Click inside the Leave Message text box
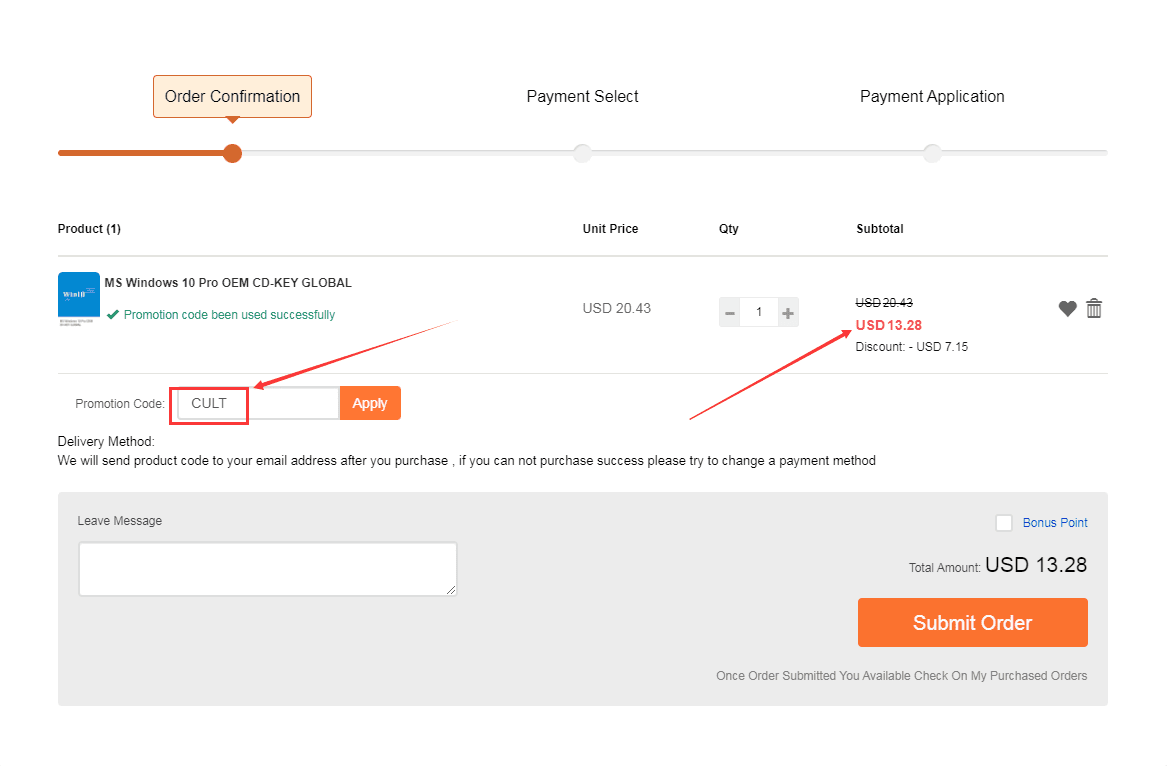The width and height of the screenshot is (1167, 766). (267, 569)
